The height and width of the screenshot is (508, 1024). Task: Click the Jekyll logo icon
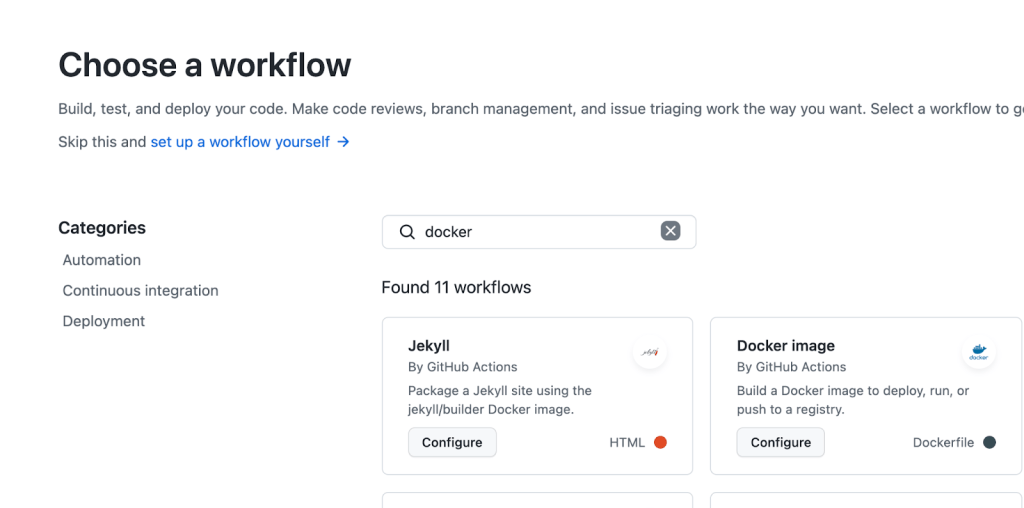pos(649,352)
